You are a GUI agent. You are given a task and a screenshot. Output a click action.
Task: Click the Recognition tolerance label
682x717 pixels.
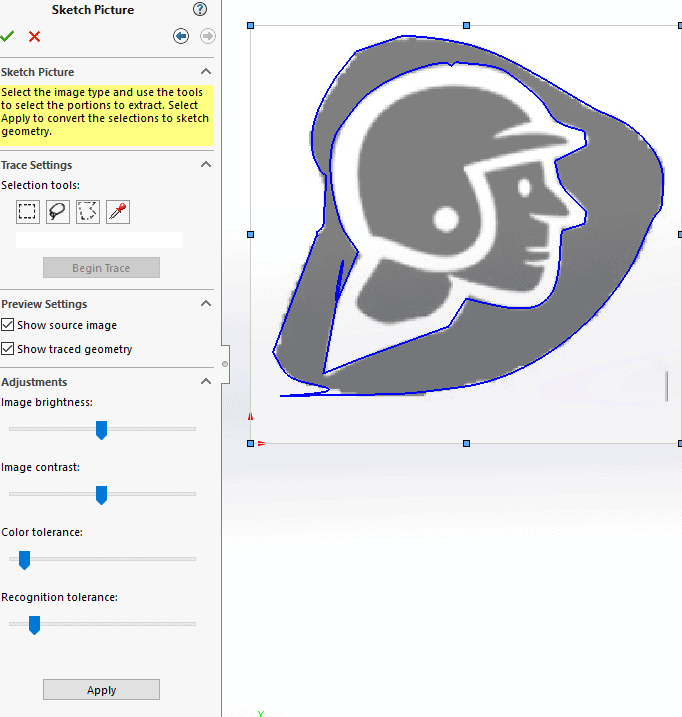point(59,597)
